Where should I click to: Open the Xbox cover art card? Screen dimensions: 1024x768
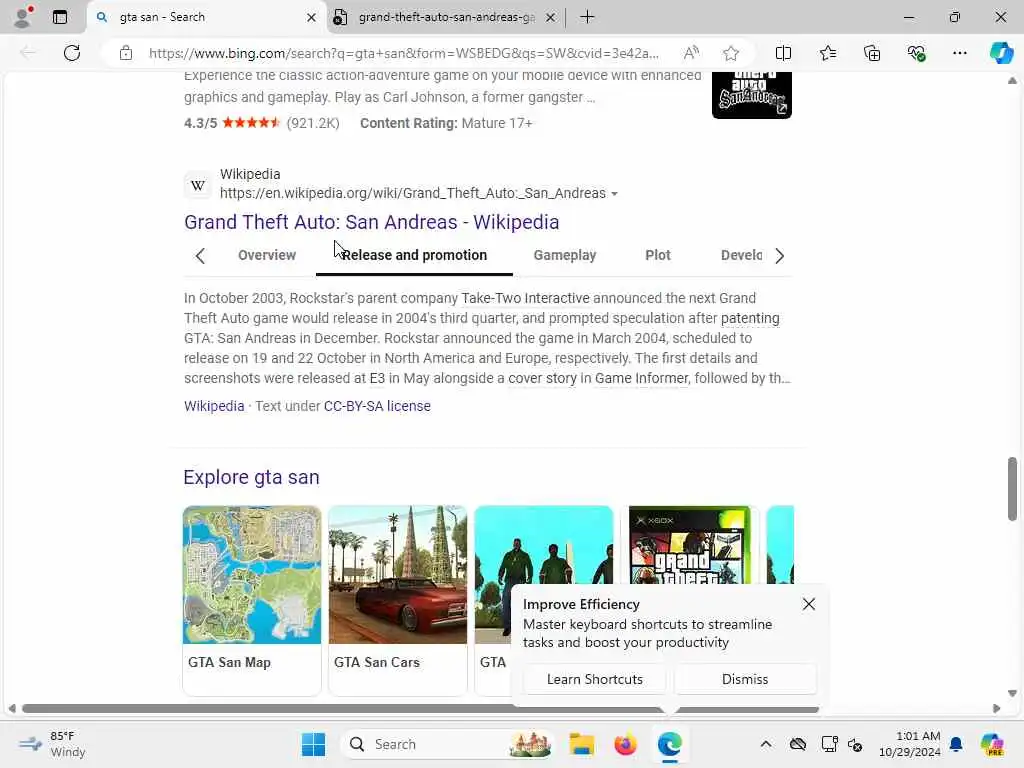click(x=690, y=545)
